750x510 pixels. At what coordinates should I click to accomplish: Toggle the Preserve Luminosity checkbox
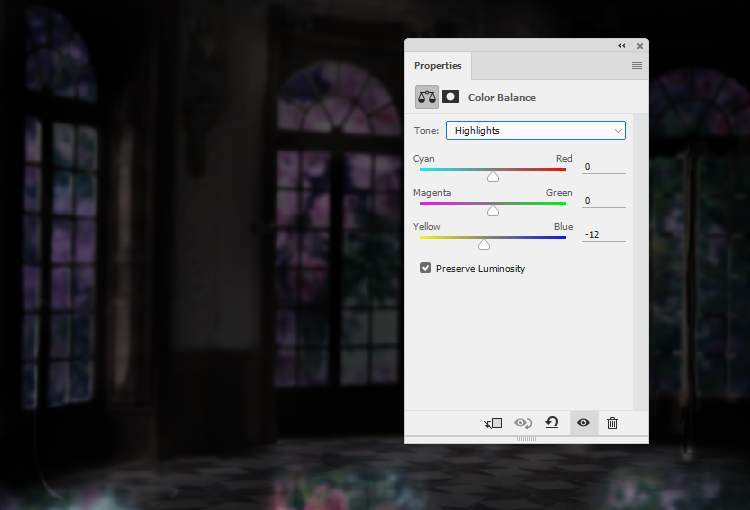pyautogui.click(x=425, y=268)
